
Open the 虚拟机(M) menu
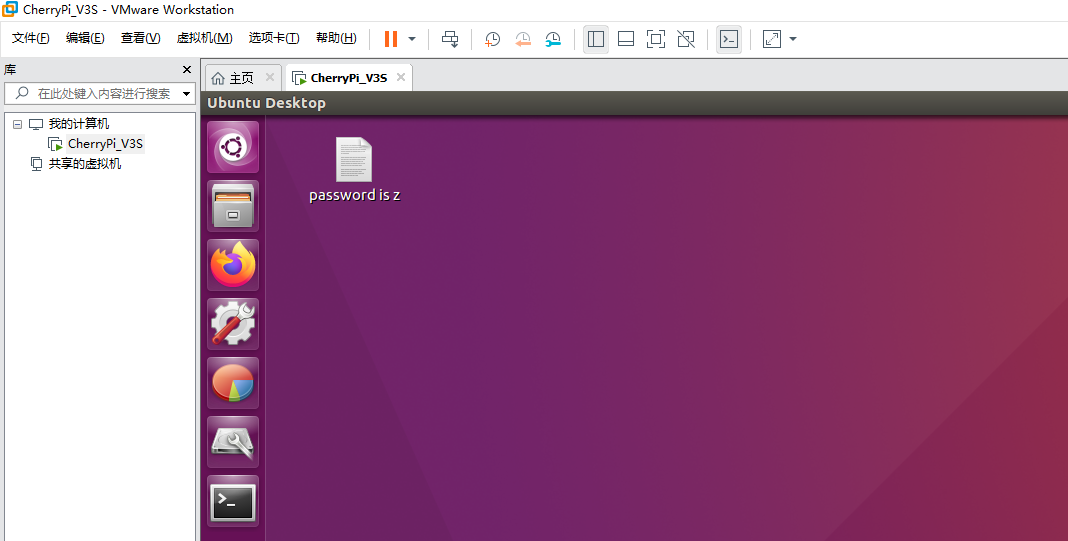pos(204,38)
